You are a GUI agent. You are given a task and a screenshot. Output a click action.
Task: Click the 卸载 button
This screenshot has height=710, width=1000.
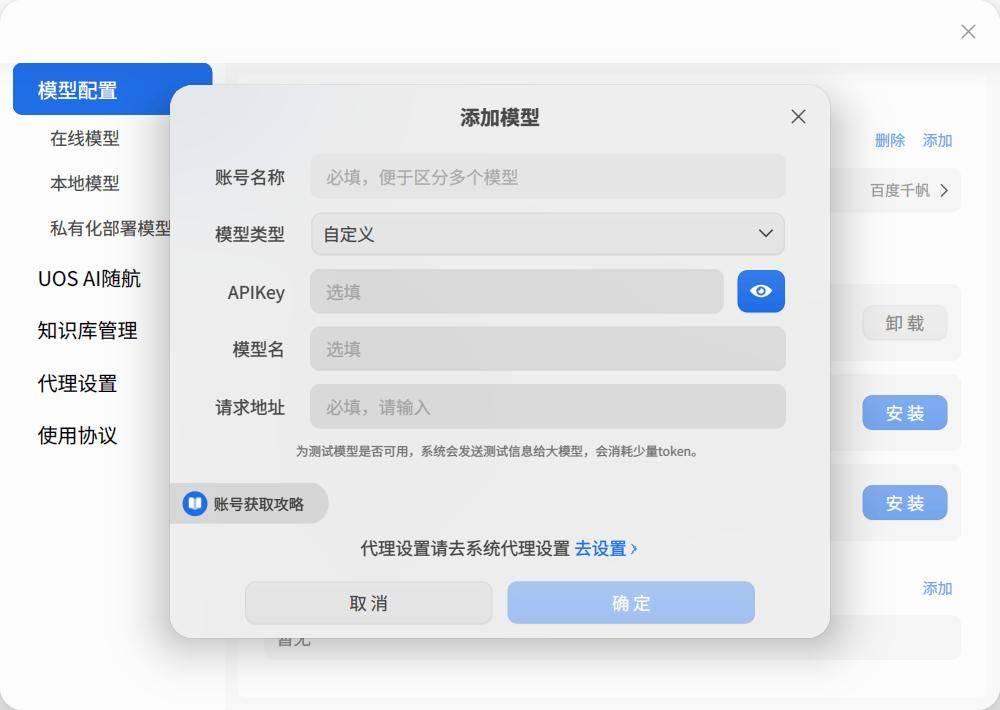904,323
